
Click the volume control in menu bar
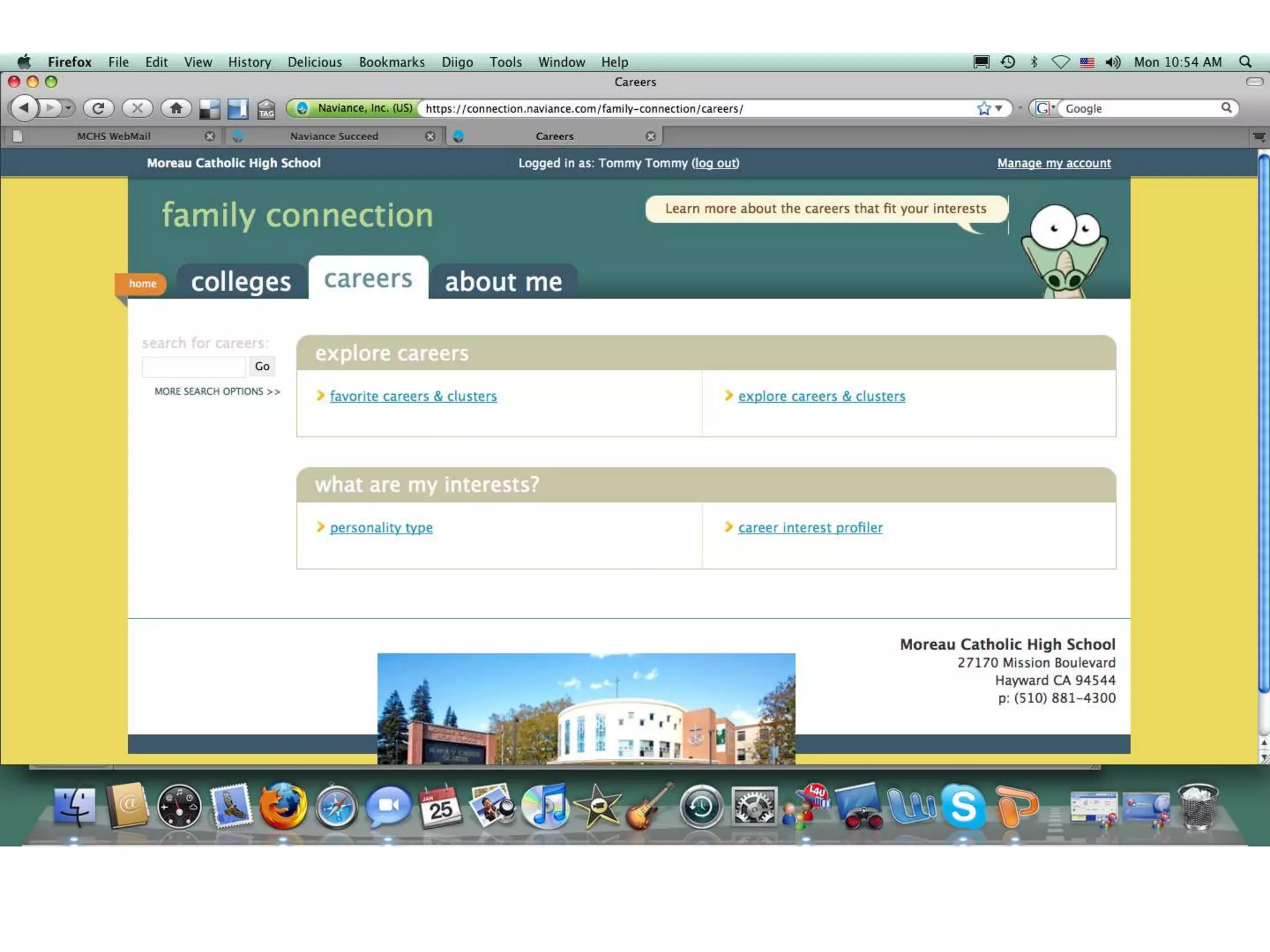[1113, 62]
